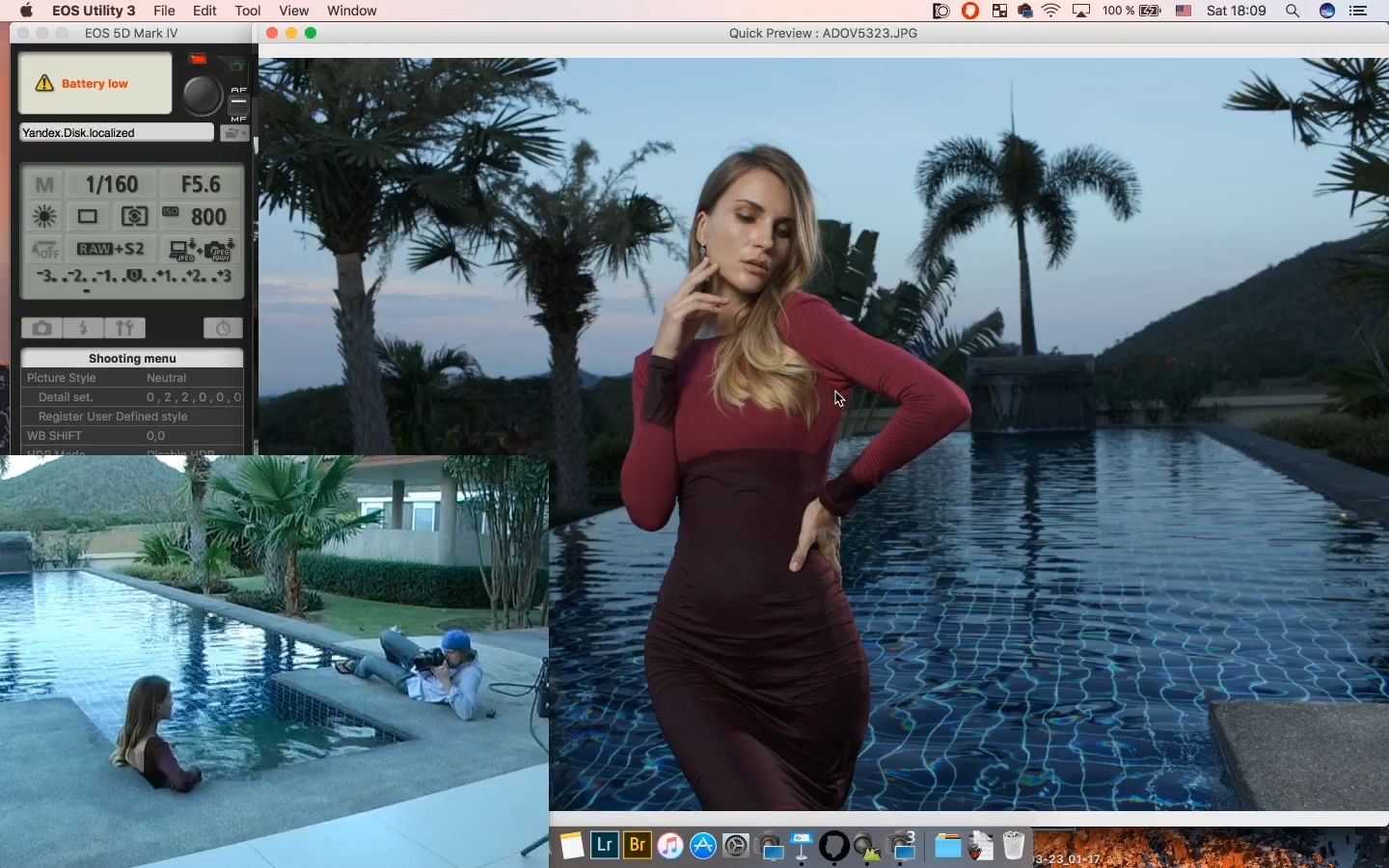Open Notes from the dock
This screenshot has height=868, width=1389.
pos(572,846)
